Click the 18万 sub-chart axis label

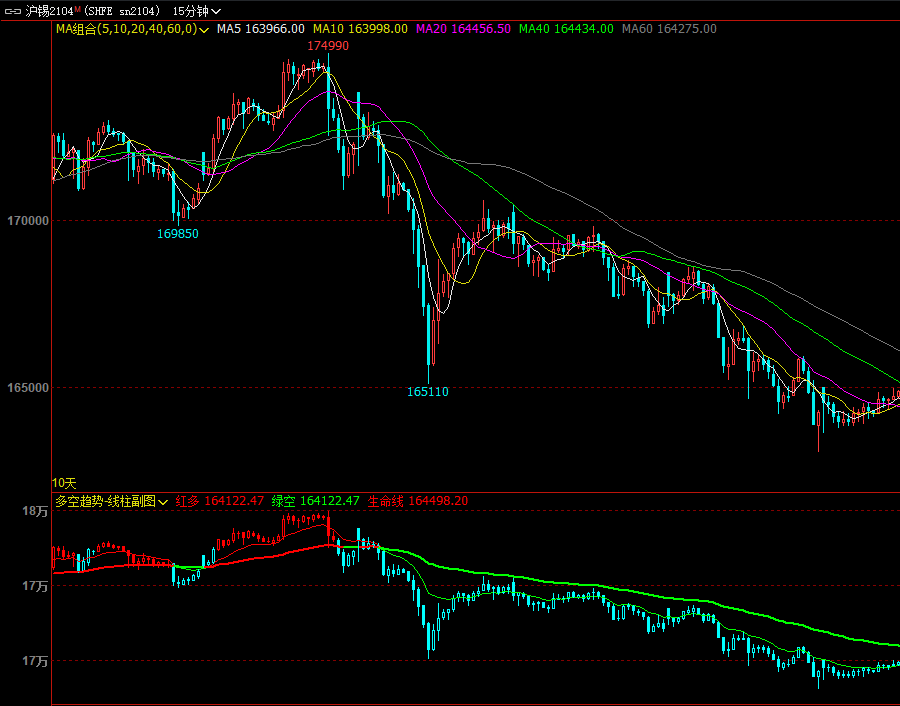click(35, 511)
